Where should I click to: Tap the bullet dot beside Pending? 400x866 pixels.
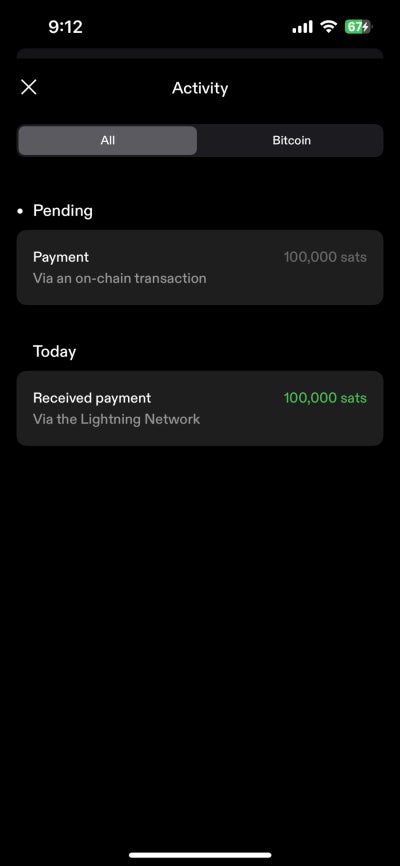[20, 211]
